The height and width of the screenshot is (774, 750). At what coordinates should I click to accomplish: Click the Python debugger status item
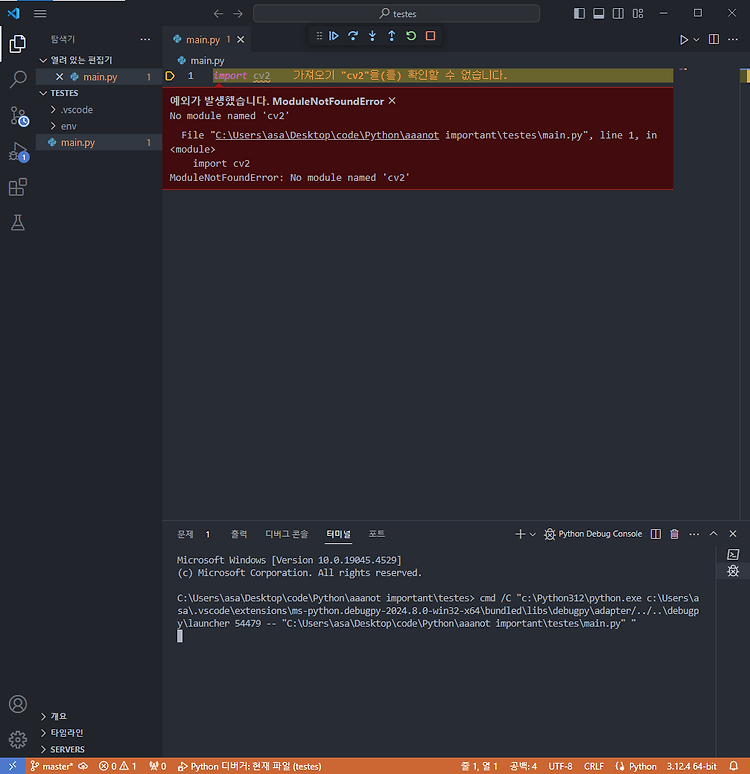pos(250,767)
